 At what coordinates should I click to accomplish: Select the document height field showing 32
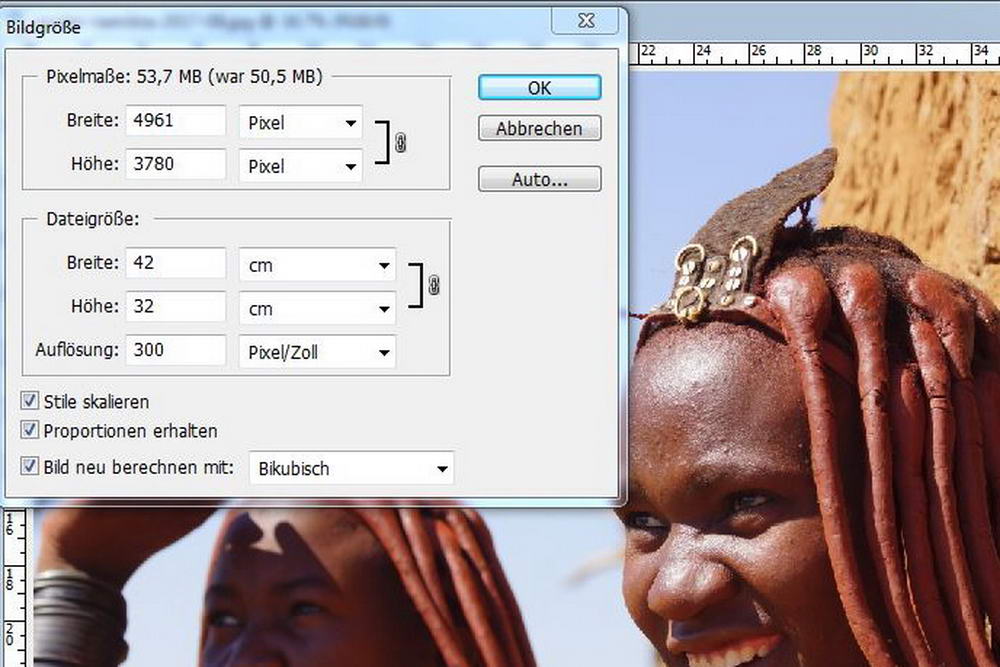point(176,307)
